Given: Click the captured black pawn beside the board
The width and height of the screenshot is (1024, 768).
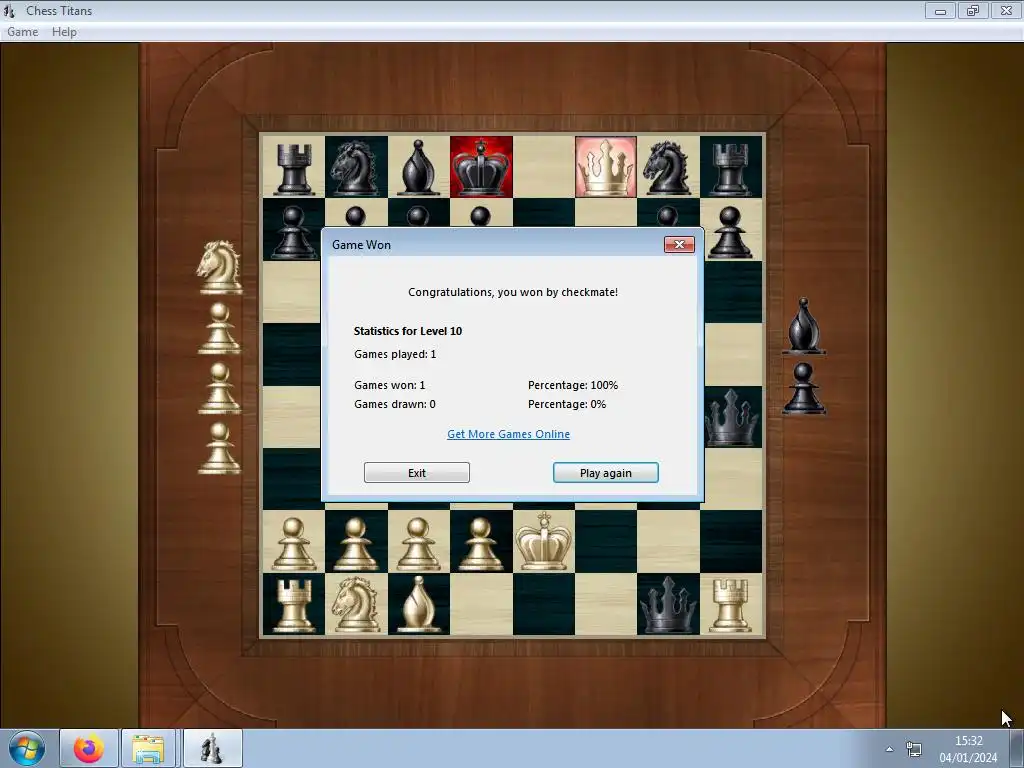Looking at the screenshot, I should tap(803, 389).
